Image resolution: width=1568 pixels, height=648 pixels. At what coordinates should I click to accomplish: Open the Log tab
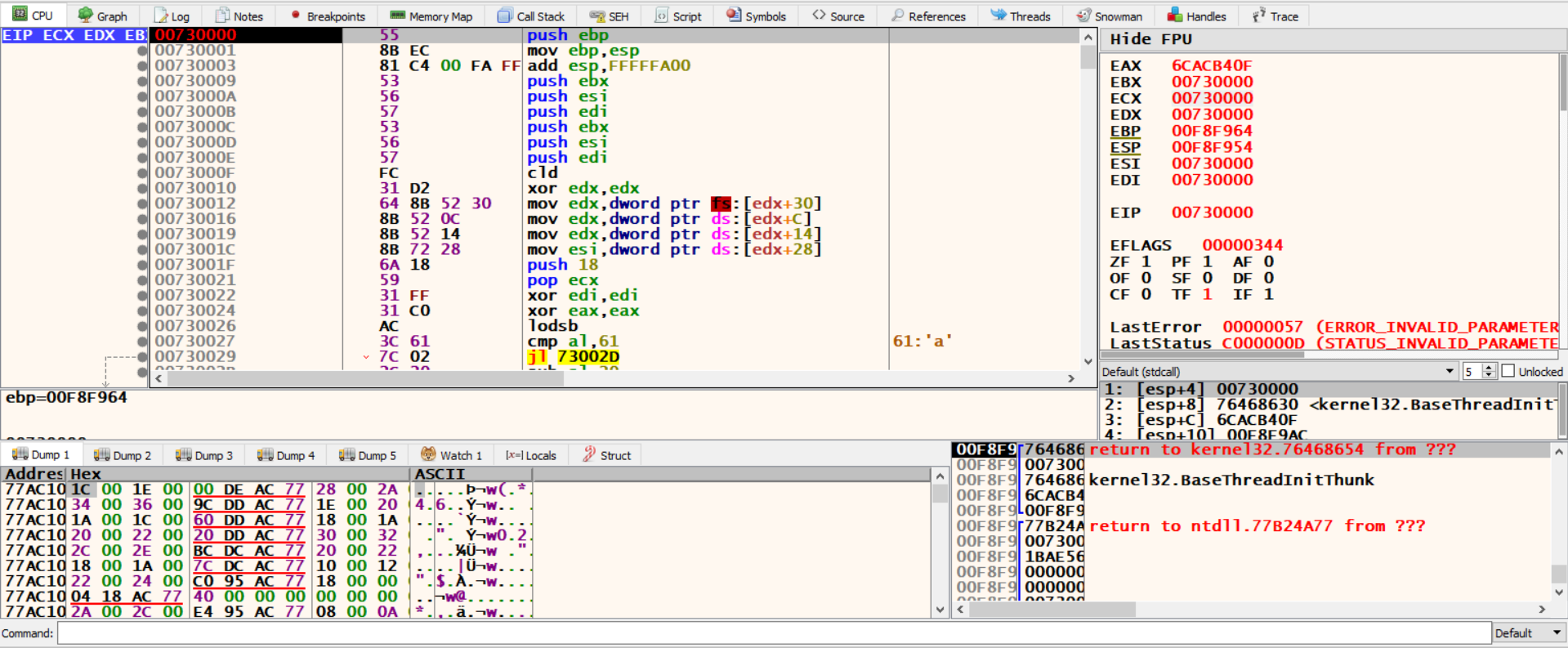tap(172, 16)
